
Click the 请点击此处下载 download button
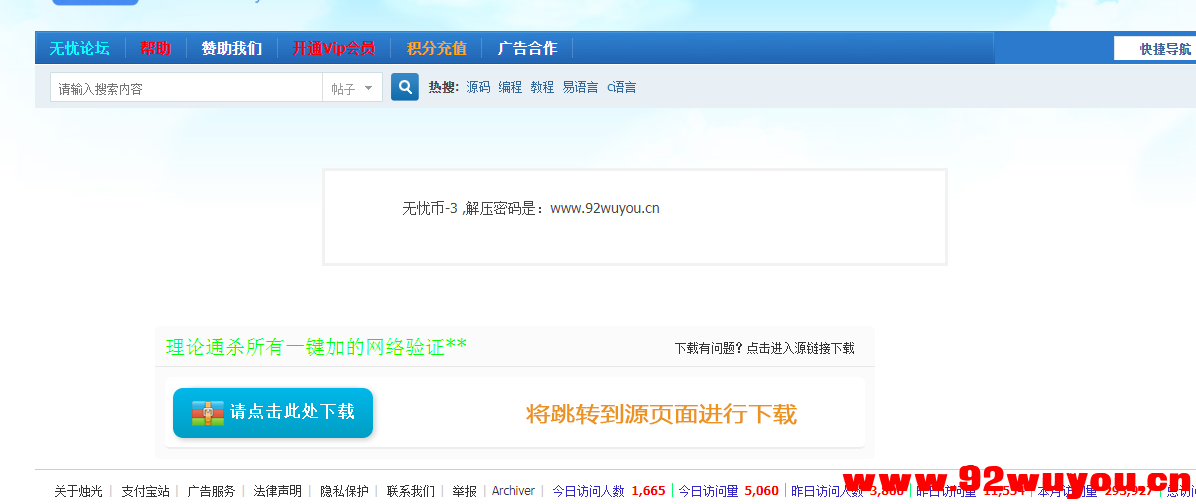click(x=273, y=413)
